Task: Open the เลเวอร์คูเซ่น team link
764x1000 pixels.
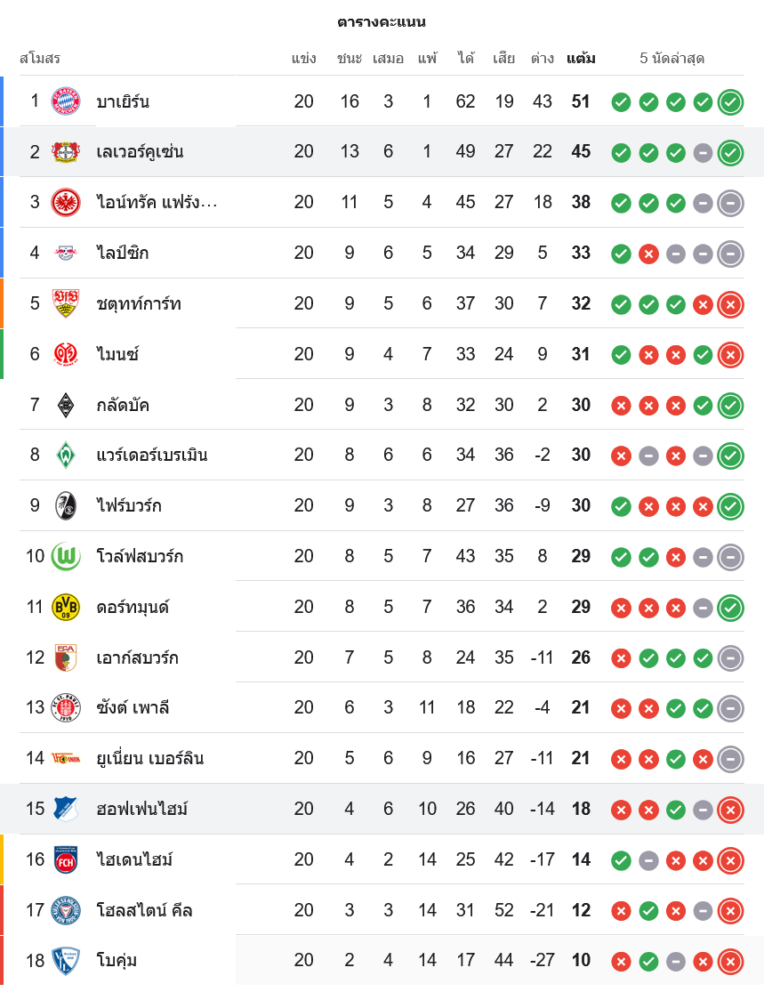Action: [140, 152]
